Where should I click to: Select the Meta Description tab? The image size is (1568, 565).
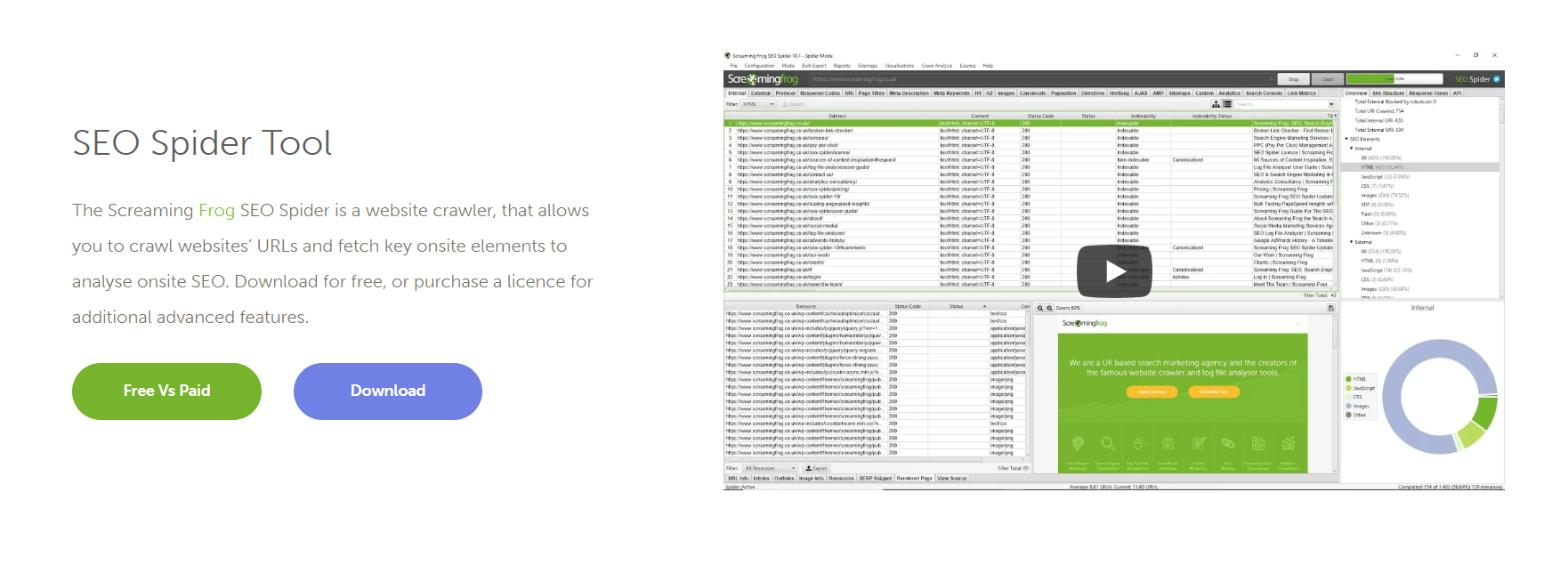click(909, 93)
